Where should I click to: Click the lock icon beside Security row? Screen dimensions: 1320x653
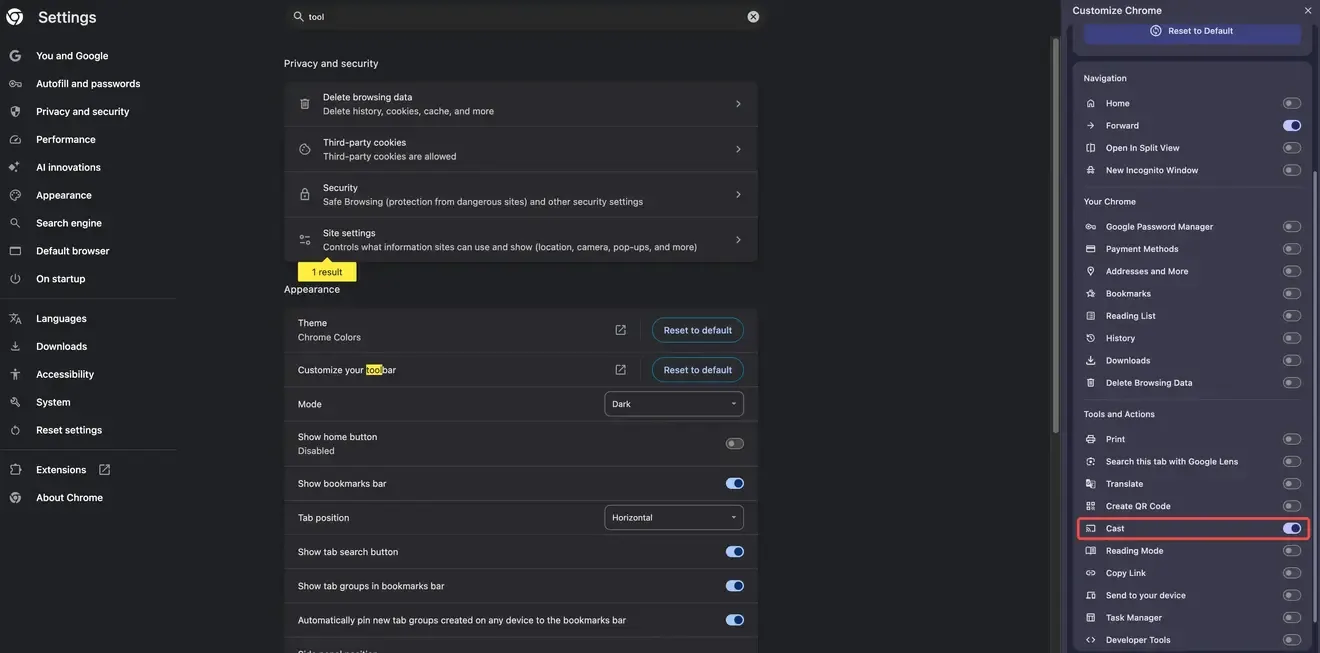tap(305, 195)
